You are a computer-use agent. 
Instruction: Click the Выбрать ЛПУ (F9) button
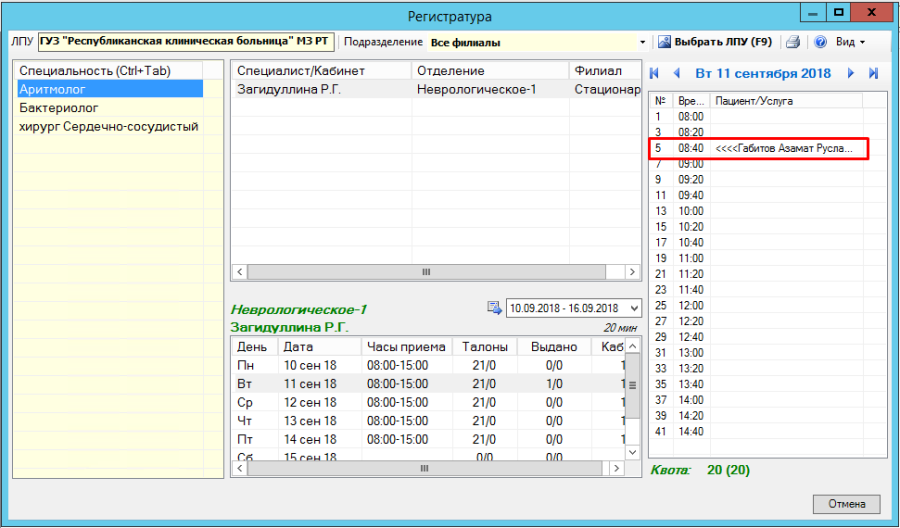click(715, 42)
